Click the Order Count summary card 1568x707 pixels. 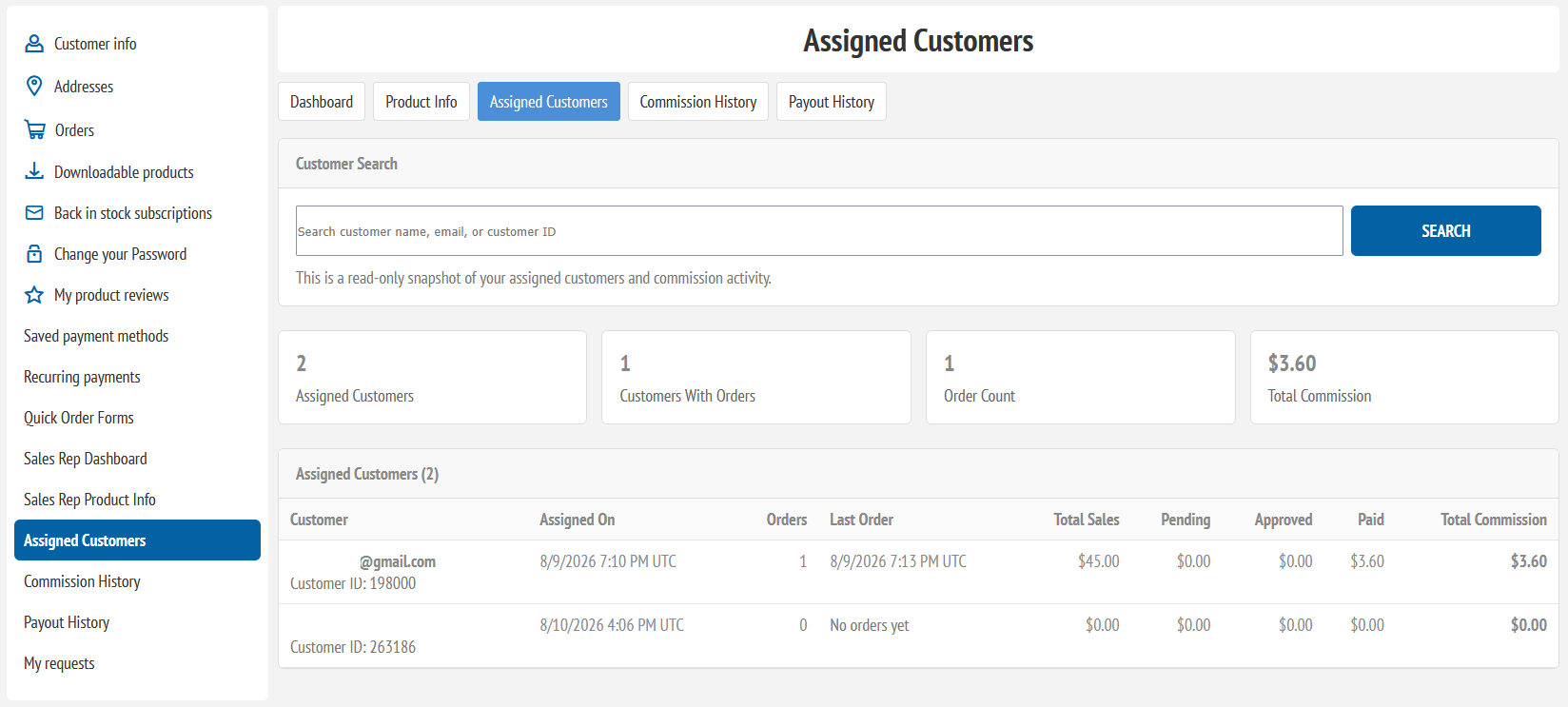pos(1081,378)
